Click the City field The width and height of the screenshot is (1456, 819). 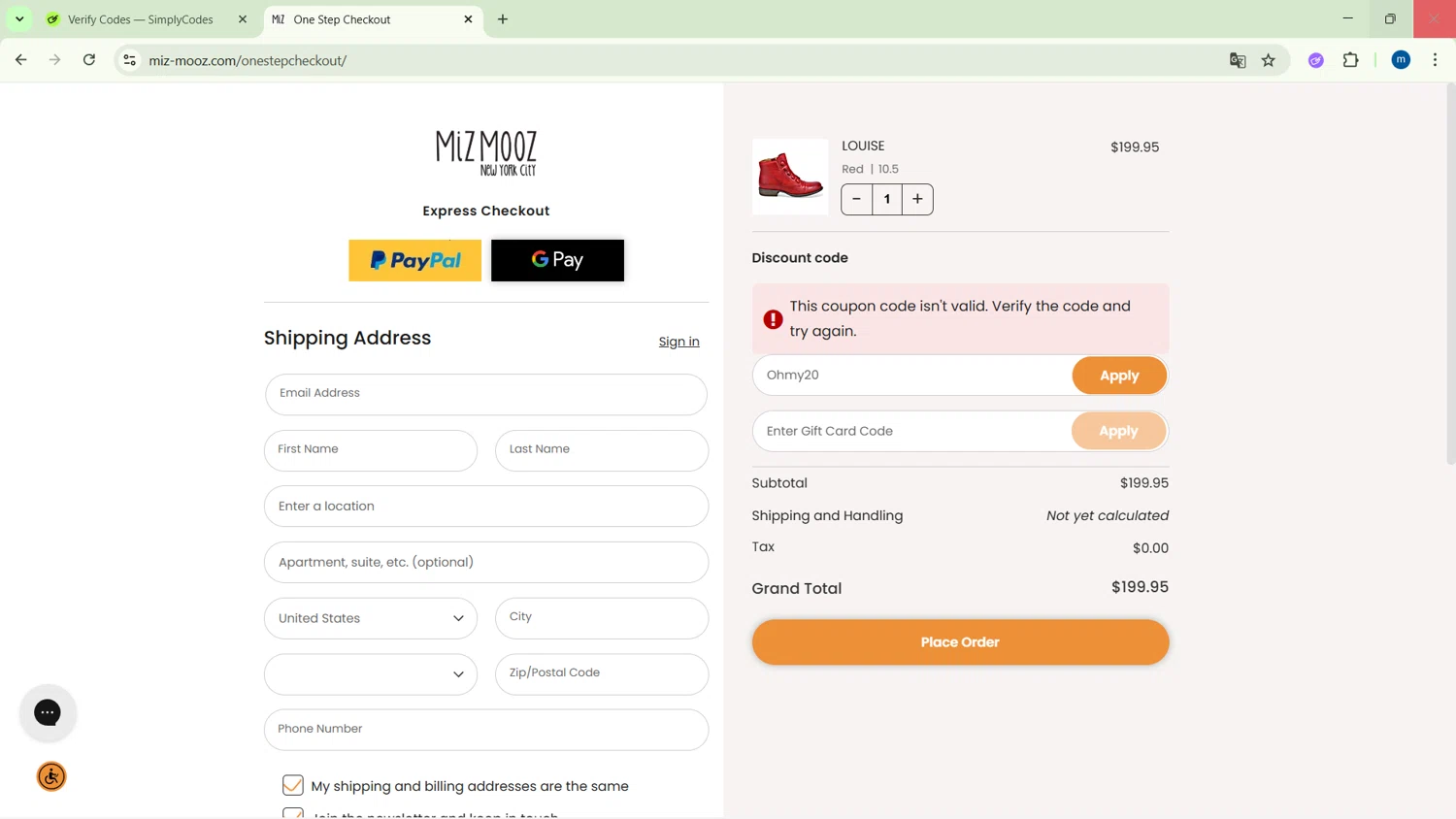pyautogui.click(x=602, y=618)
